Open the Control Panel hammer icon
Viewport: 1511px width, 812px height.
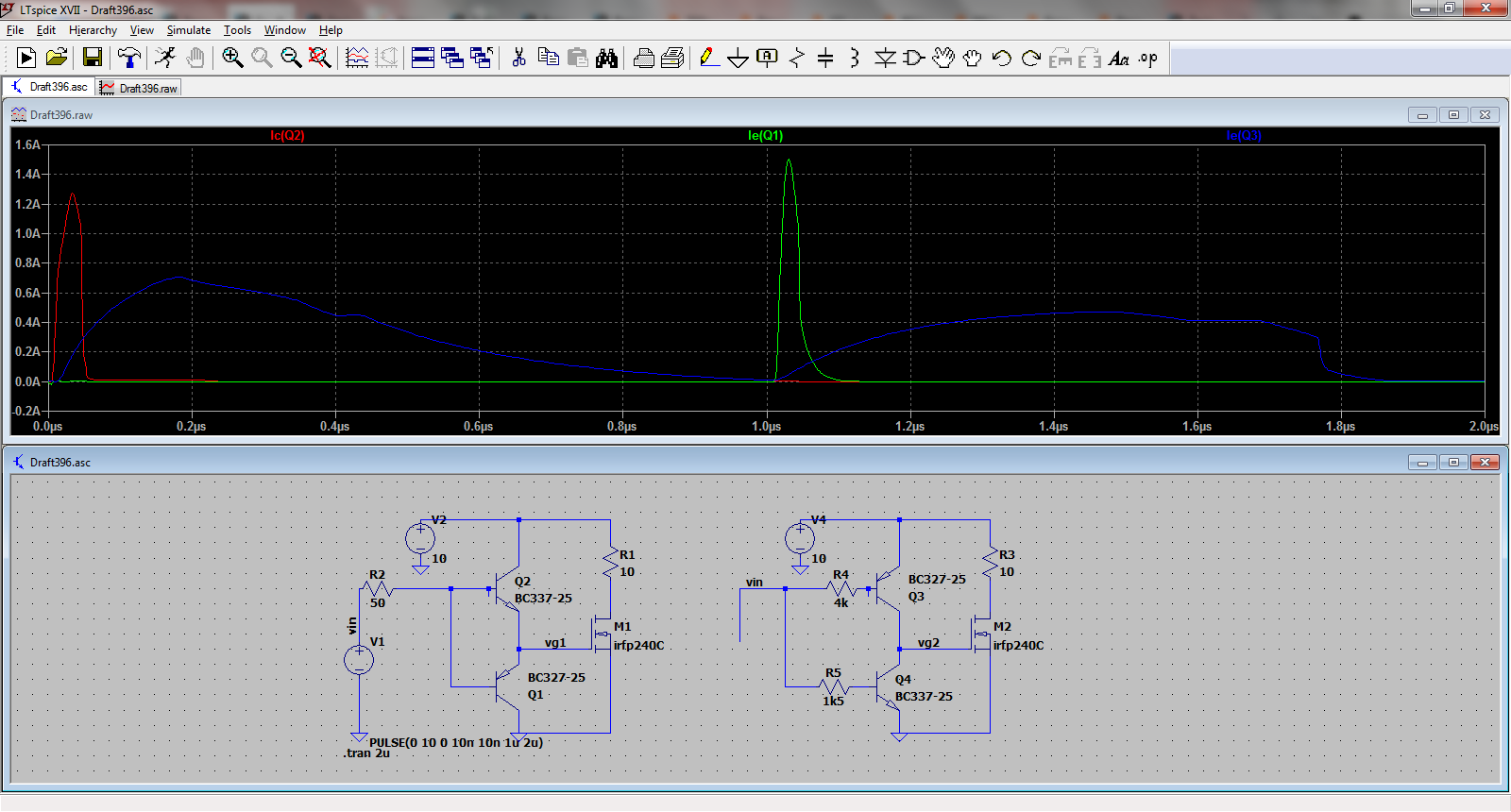point(128,59)
